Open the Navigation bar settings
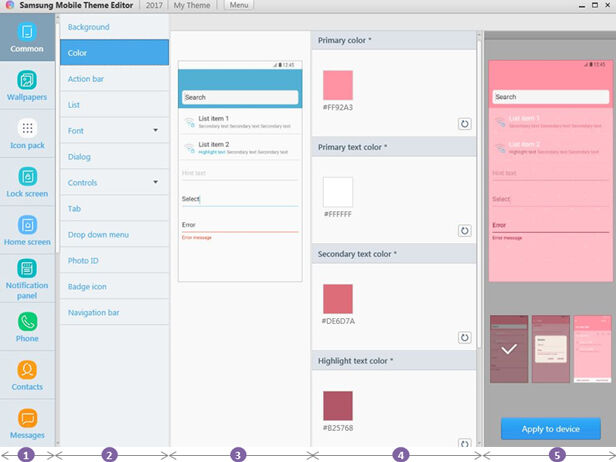The width and height of the screenshot is (616, 462). (x=114, y=312)
